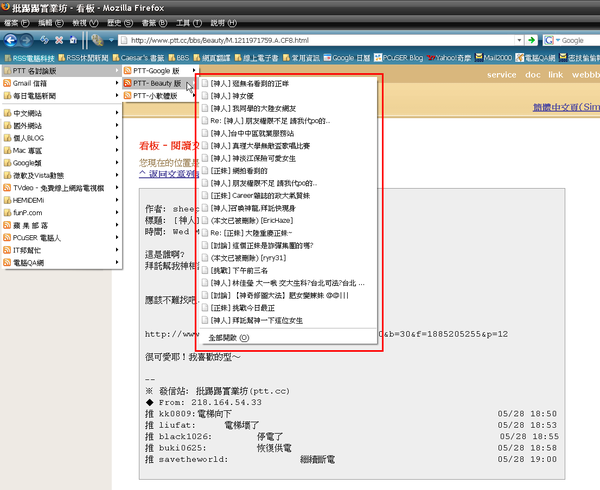Screen dimensions: 600x490
Task: Open the PCuSER Blog bookmark
Action: tap(399, 58)
